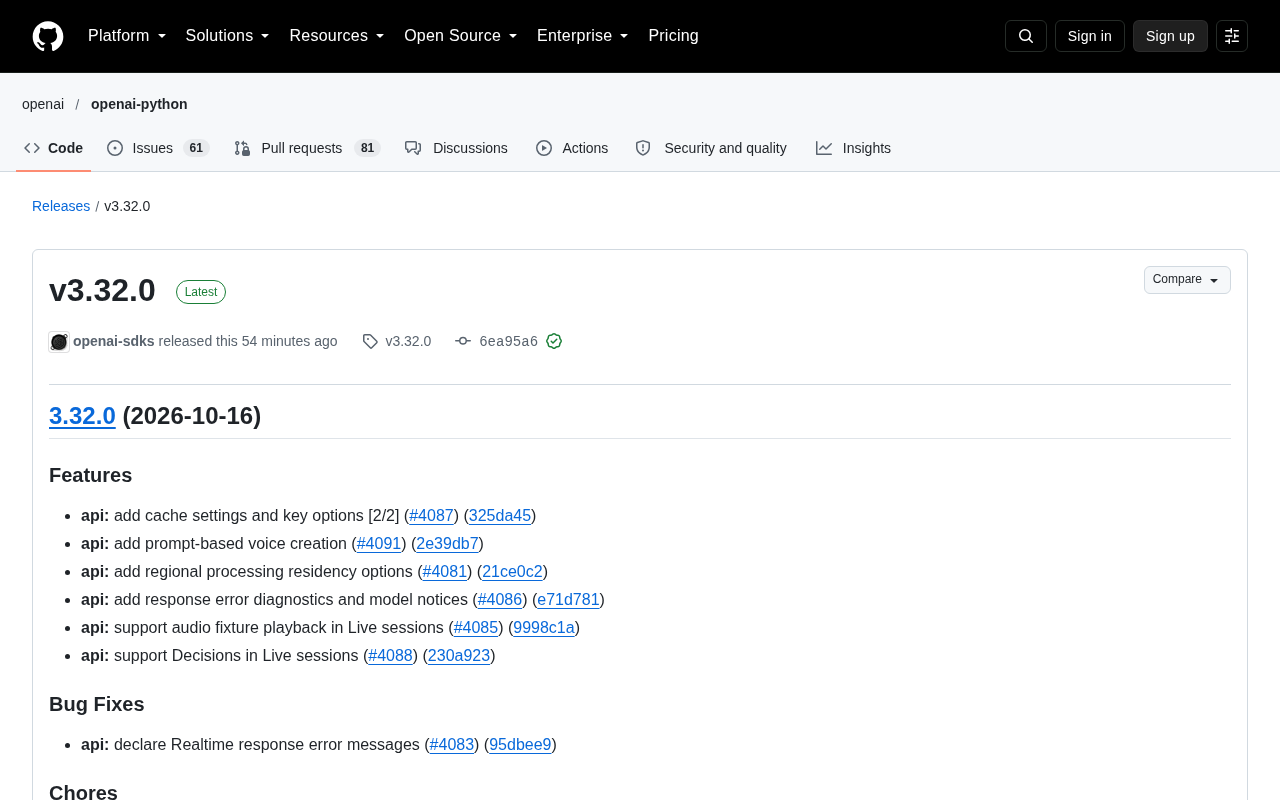Click the green verified check badge
1280x800 pixels.
(554, 341)
